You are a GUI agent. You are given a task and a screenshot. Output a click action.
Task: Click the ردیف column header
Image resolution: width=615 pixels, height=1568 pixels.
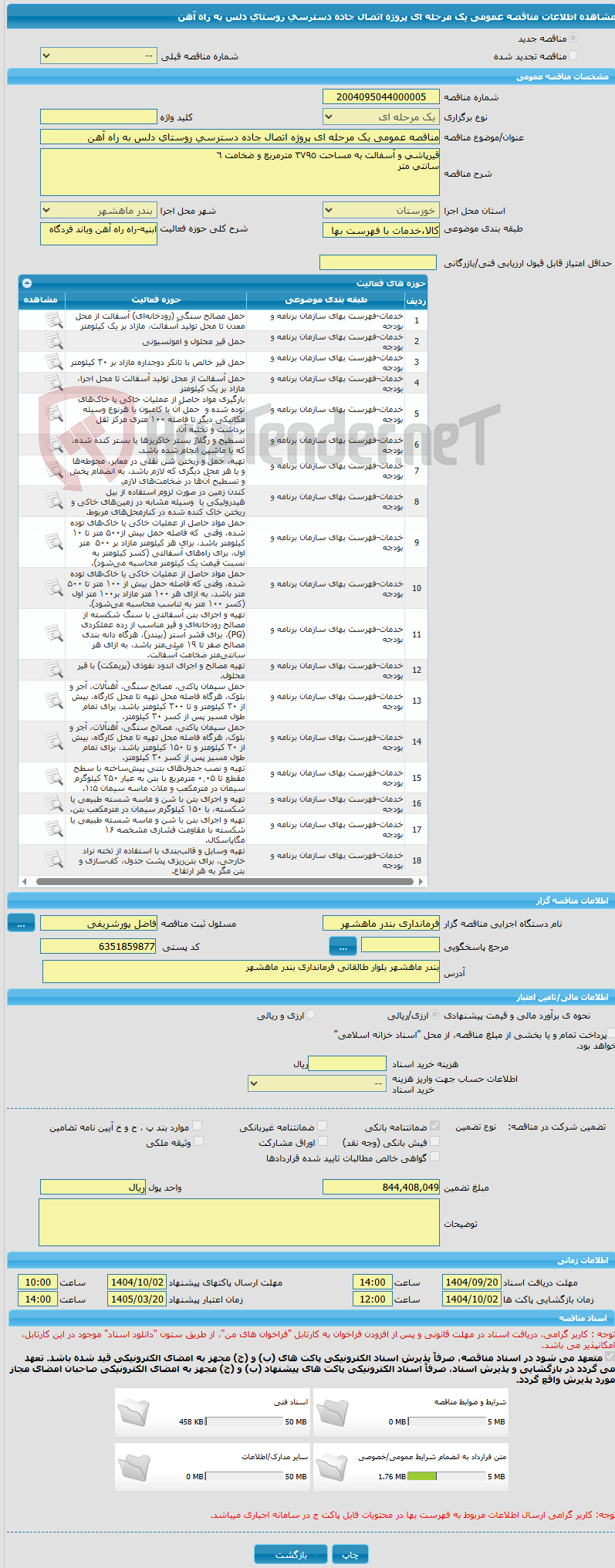tap(416, 300)
